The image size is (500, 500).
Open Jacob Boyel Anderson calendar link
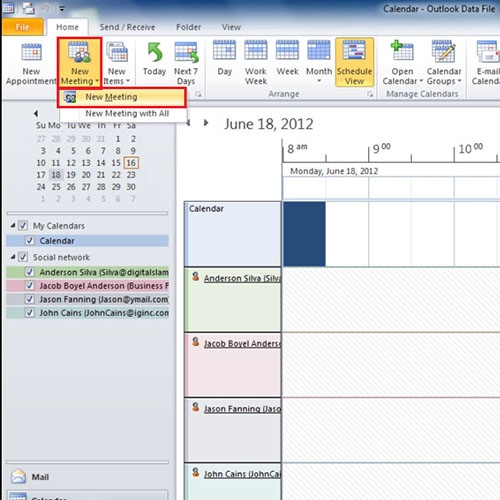coord(242,344)
